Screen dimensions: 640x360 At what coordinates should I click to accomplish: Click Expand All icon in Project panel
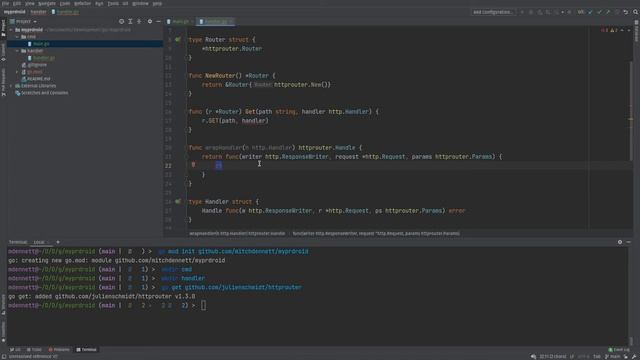pos(130,21)
